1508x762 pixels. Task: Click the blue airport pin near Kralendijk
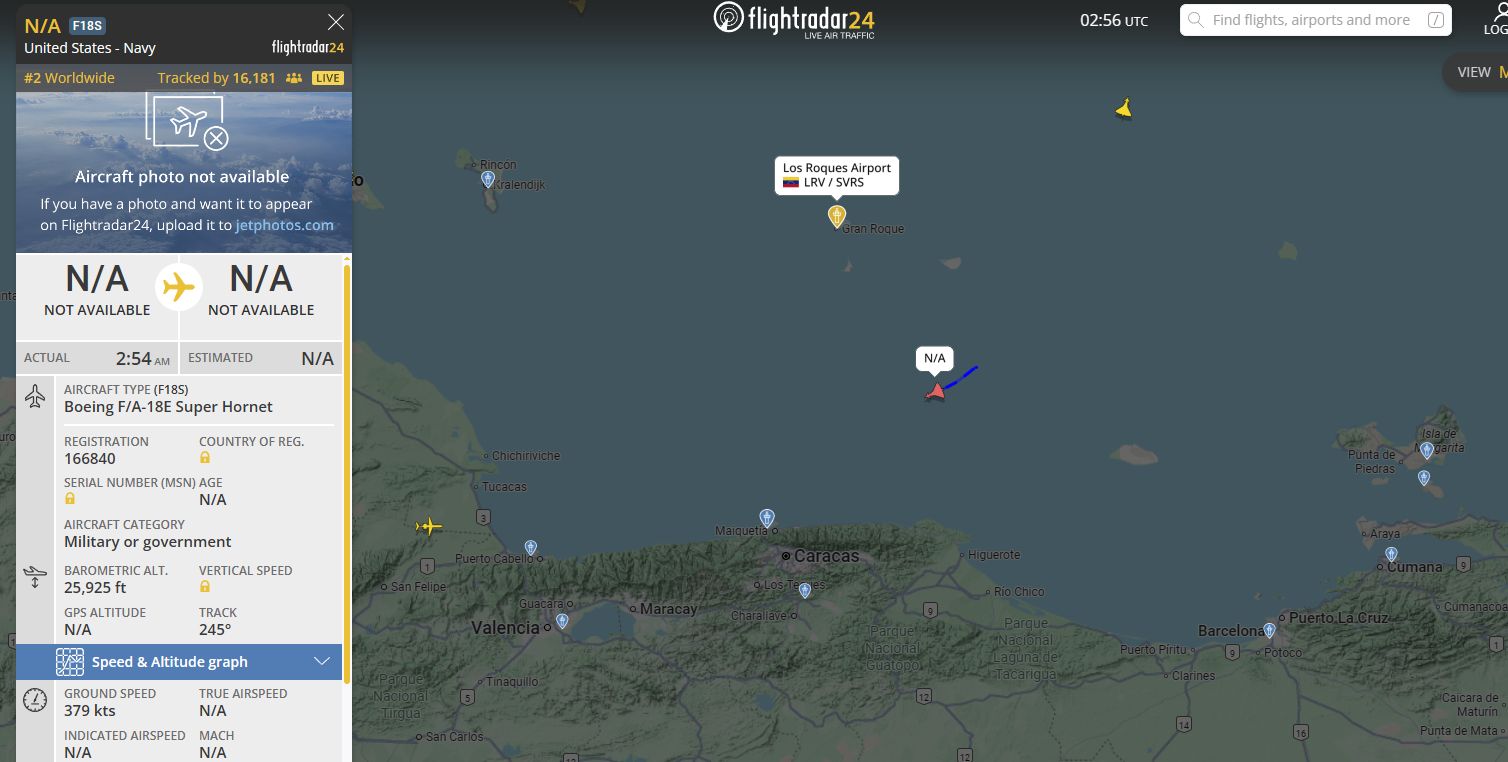pos(488,179)
